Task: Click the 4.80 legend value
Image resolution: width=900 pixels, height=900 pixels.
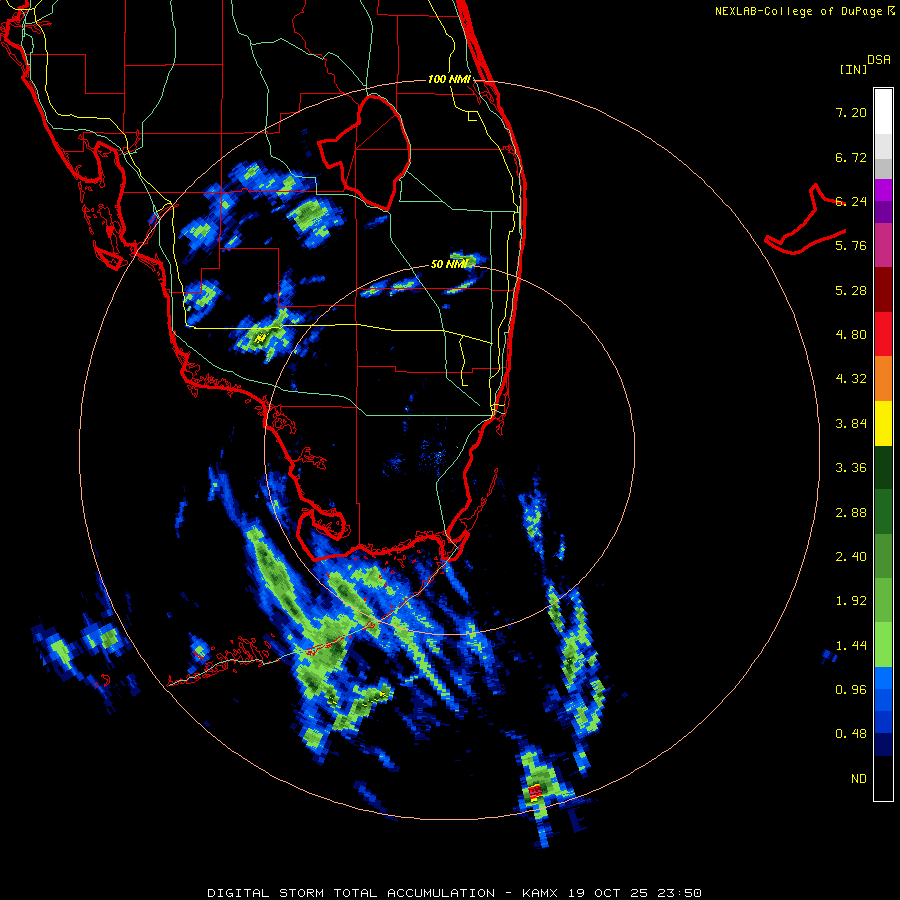Action: [851, 335]
